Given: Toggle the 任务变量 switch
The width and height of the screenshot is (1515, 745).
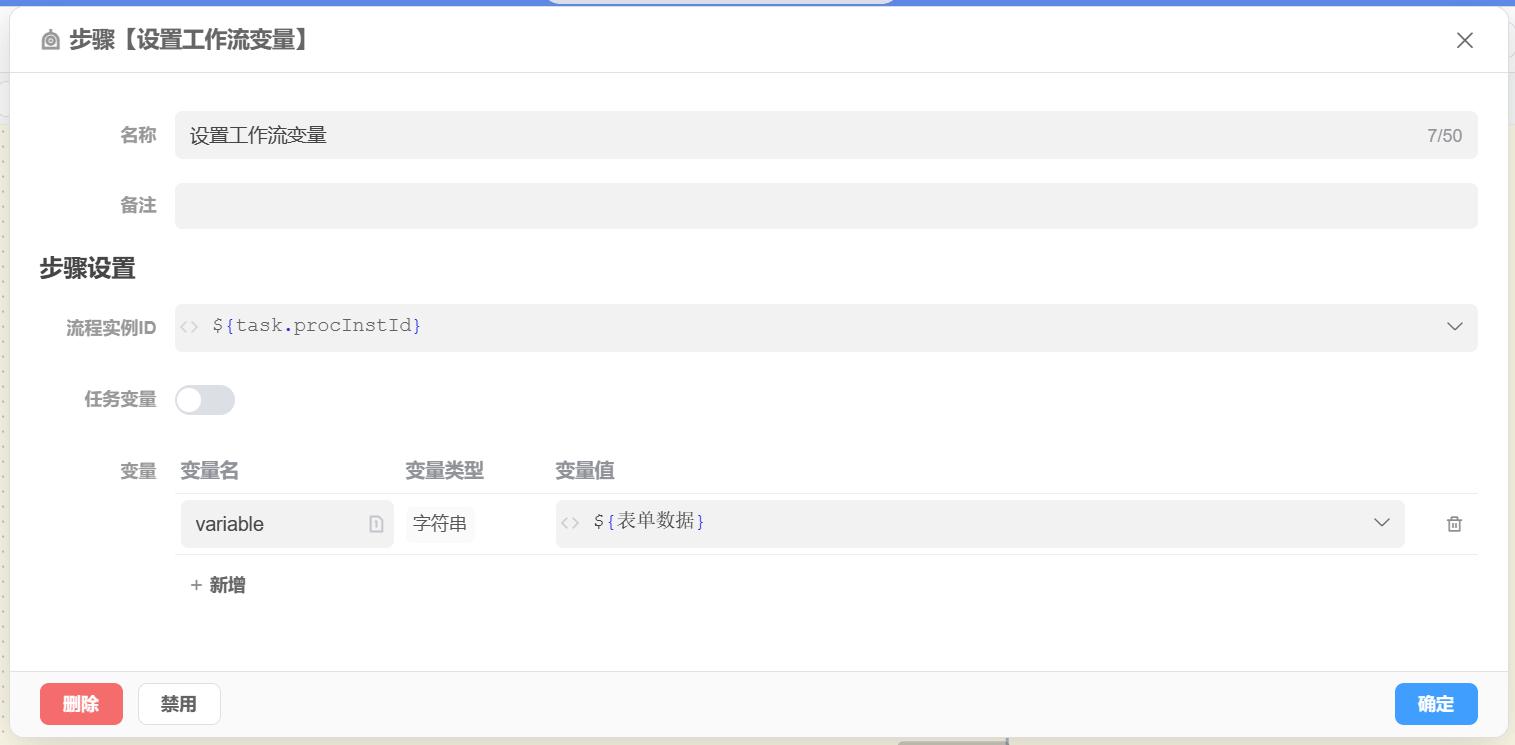Looking at the screenshot, I should point(205,400).
